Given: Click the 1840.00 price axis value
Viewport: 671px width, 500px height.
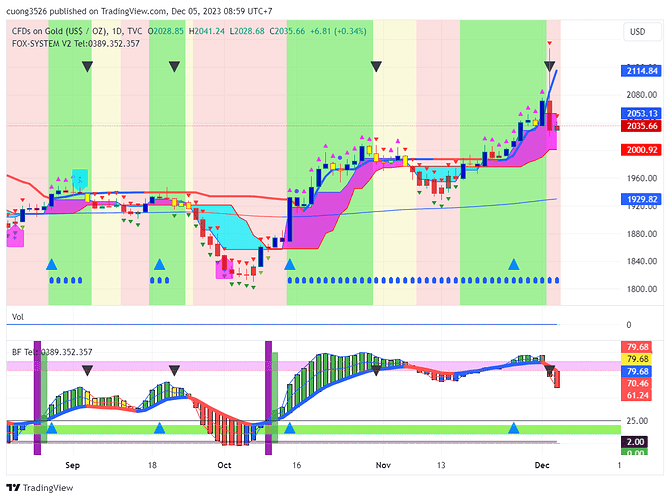Looking at the screenshot, I should pyautogui.click(x=641, y=261).
